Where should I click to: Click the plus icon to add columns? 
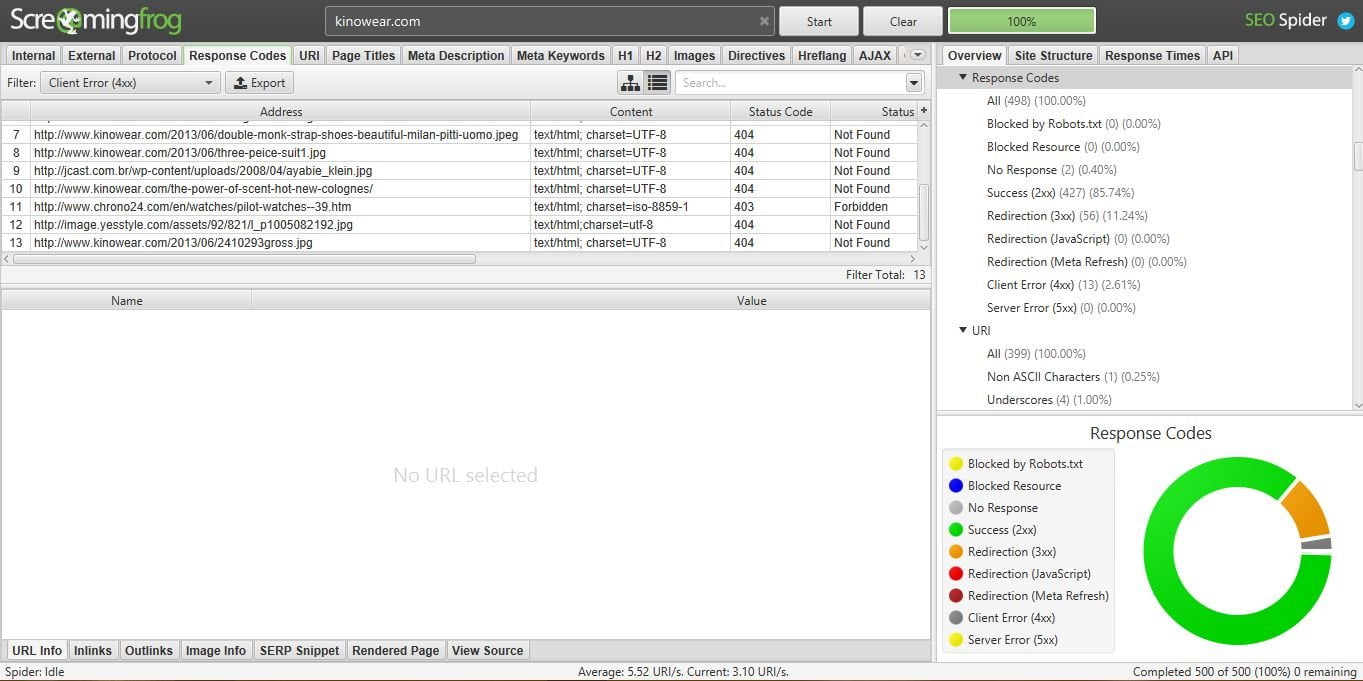[x=923, y=111]
